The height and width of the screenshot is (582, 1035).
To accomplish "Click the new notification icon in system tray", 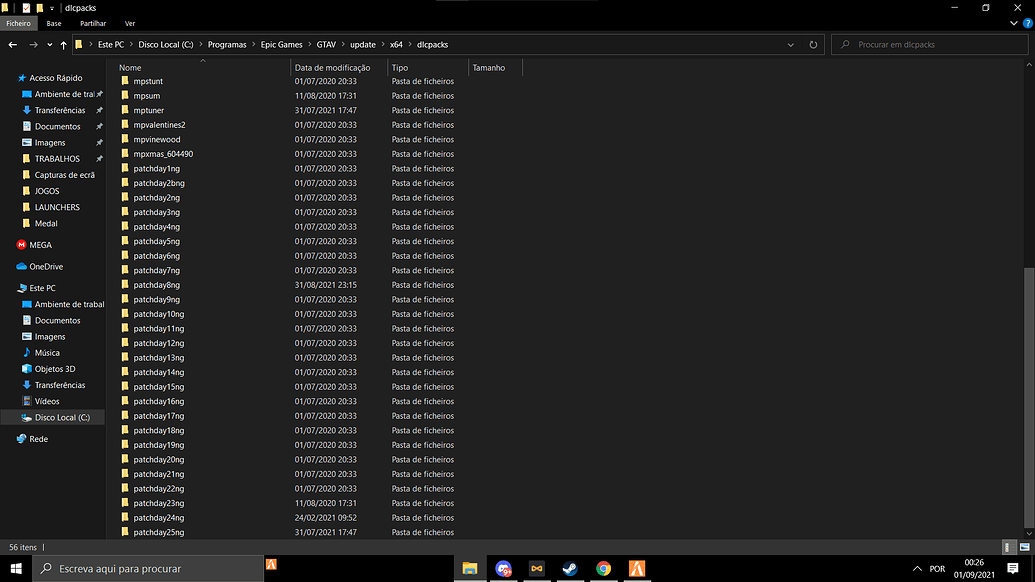I will click(1013, 568).
